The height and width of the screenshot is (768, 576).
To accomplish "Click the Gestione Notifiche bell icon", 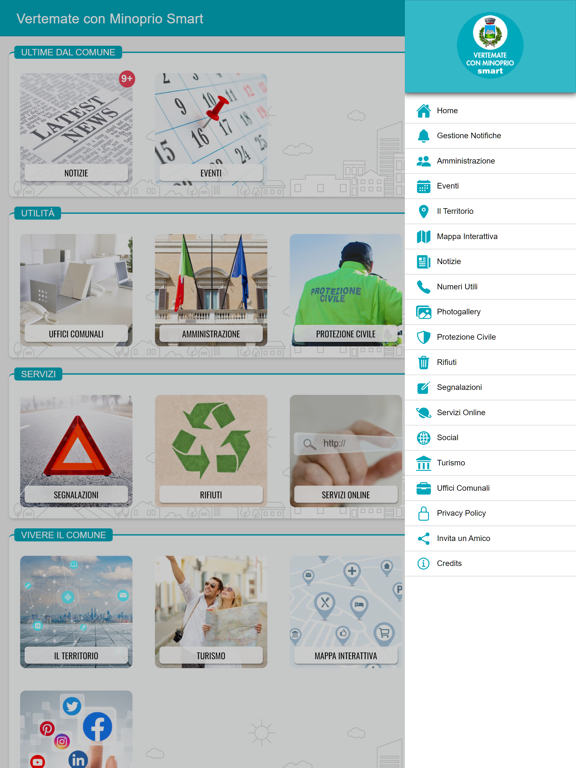I will point(423,136).
